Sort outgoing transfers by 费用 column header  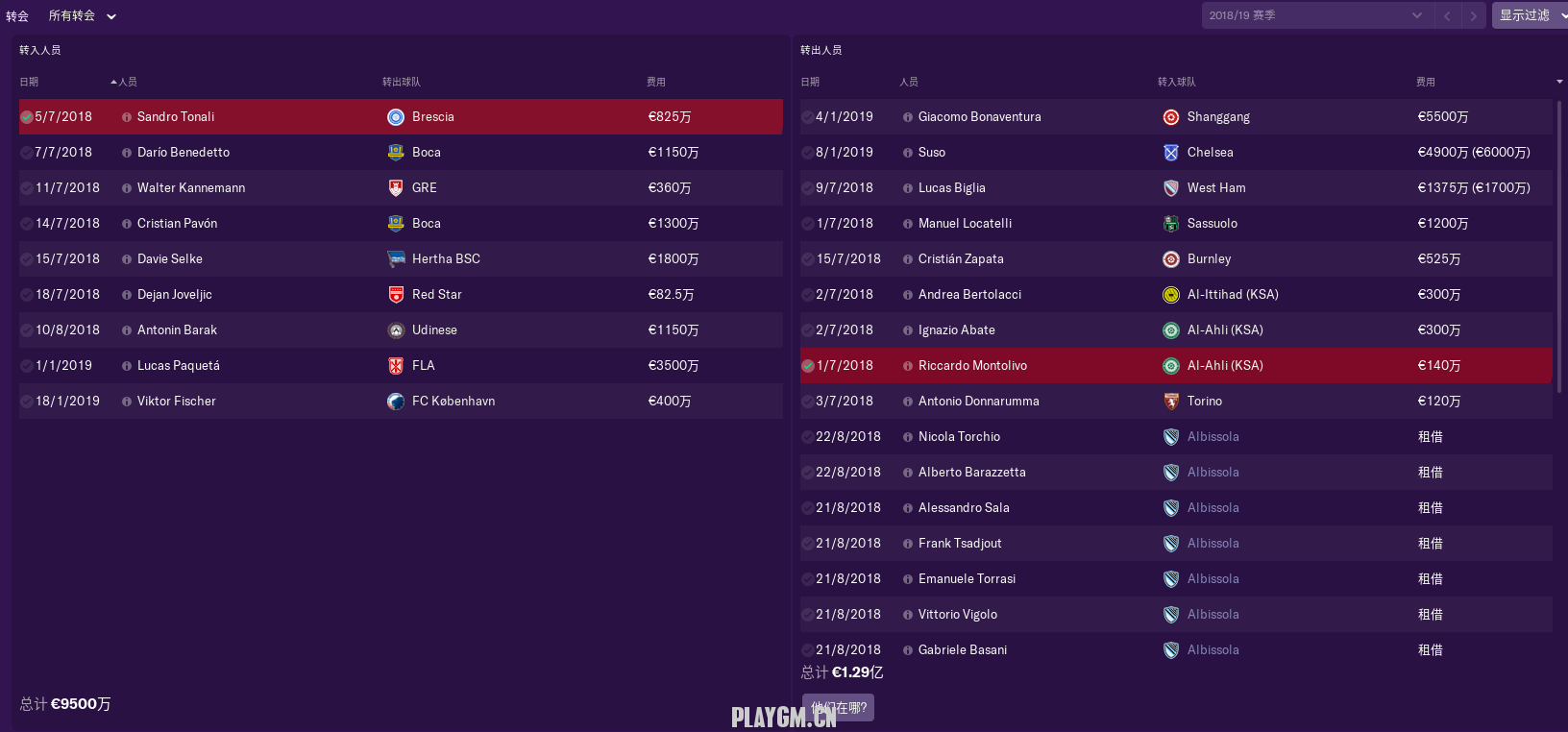(x=1425, y=83)
